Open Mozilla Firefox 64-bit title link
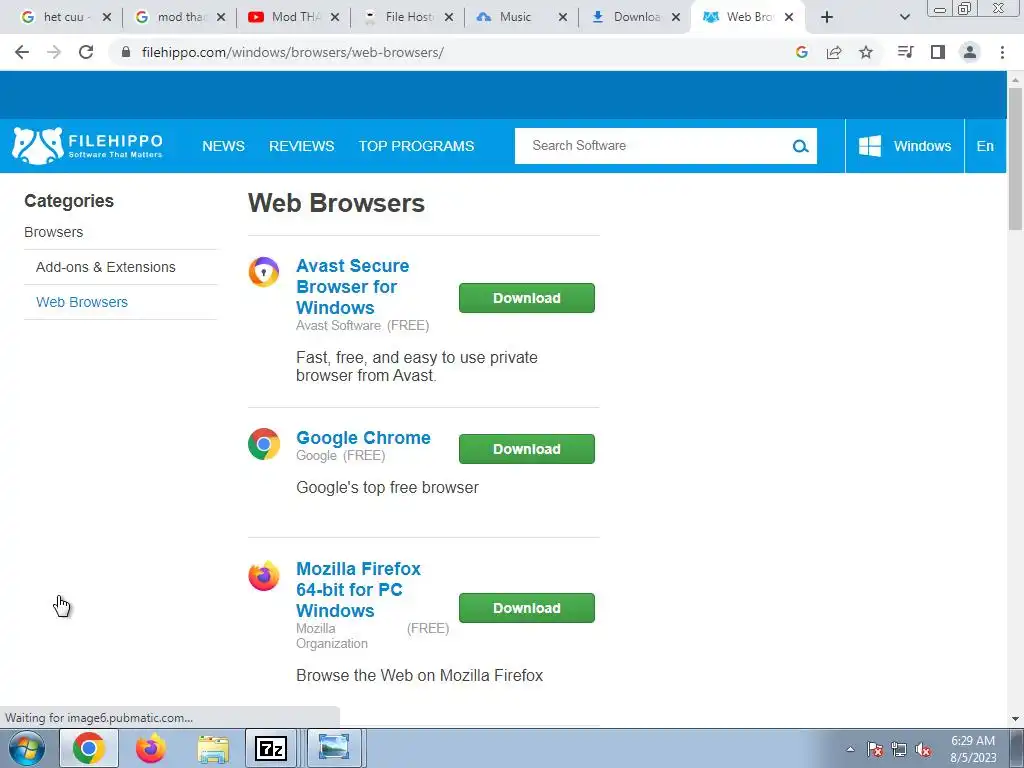Screen dimensions: 1024x768 coord(359,590)
